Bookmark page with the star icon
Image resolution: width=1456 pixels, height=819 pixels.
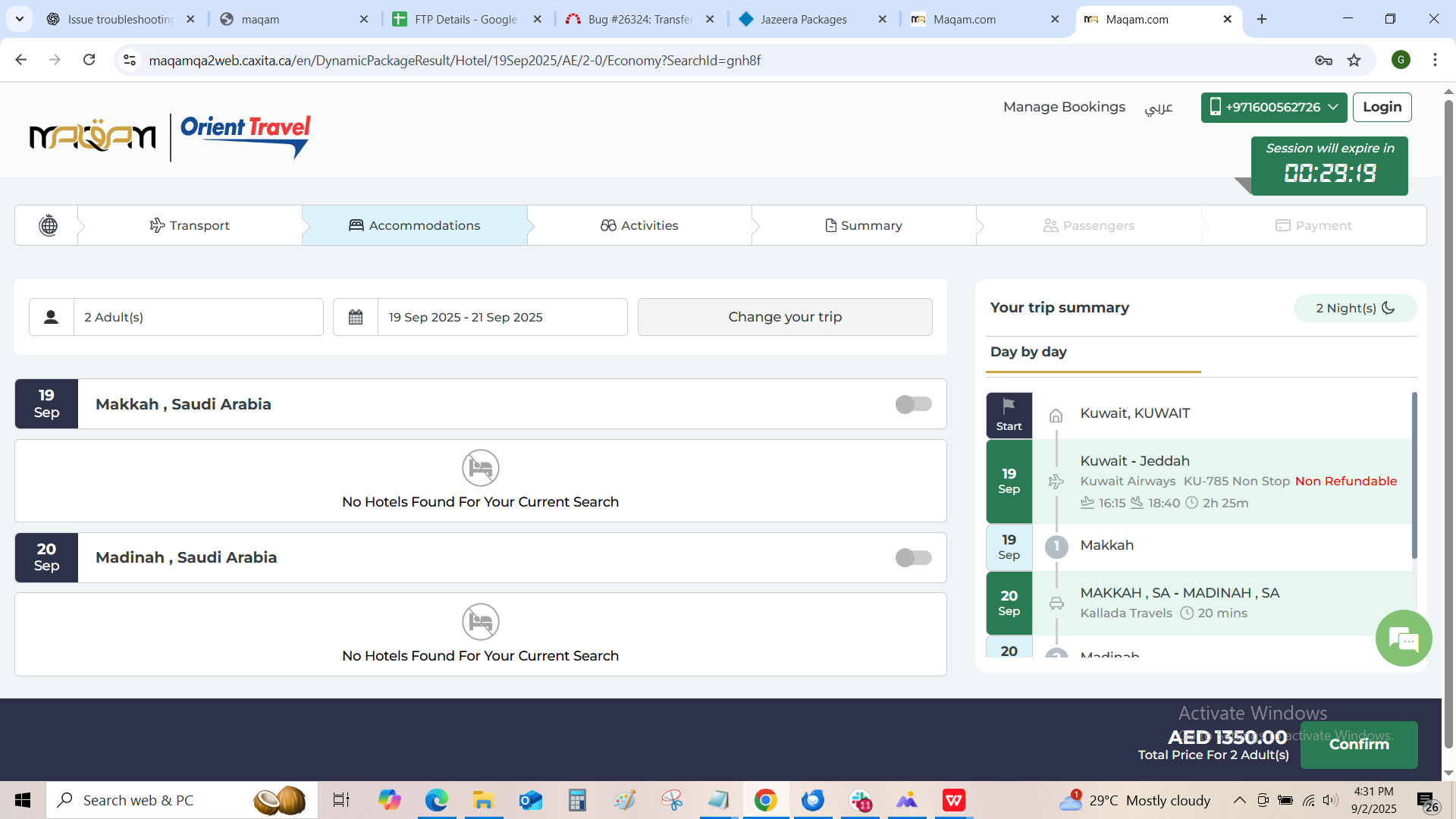click(x=1354, y=61)
